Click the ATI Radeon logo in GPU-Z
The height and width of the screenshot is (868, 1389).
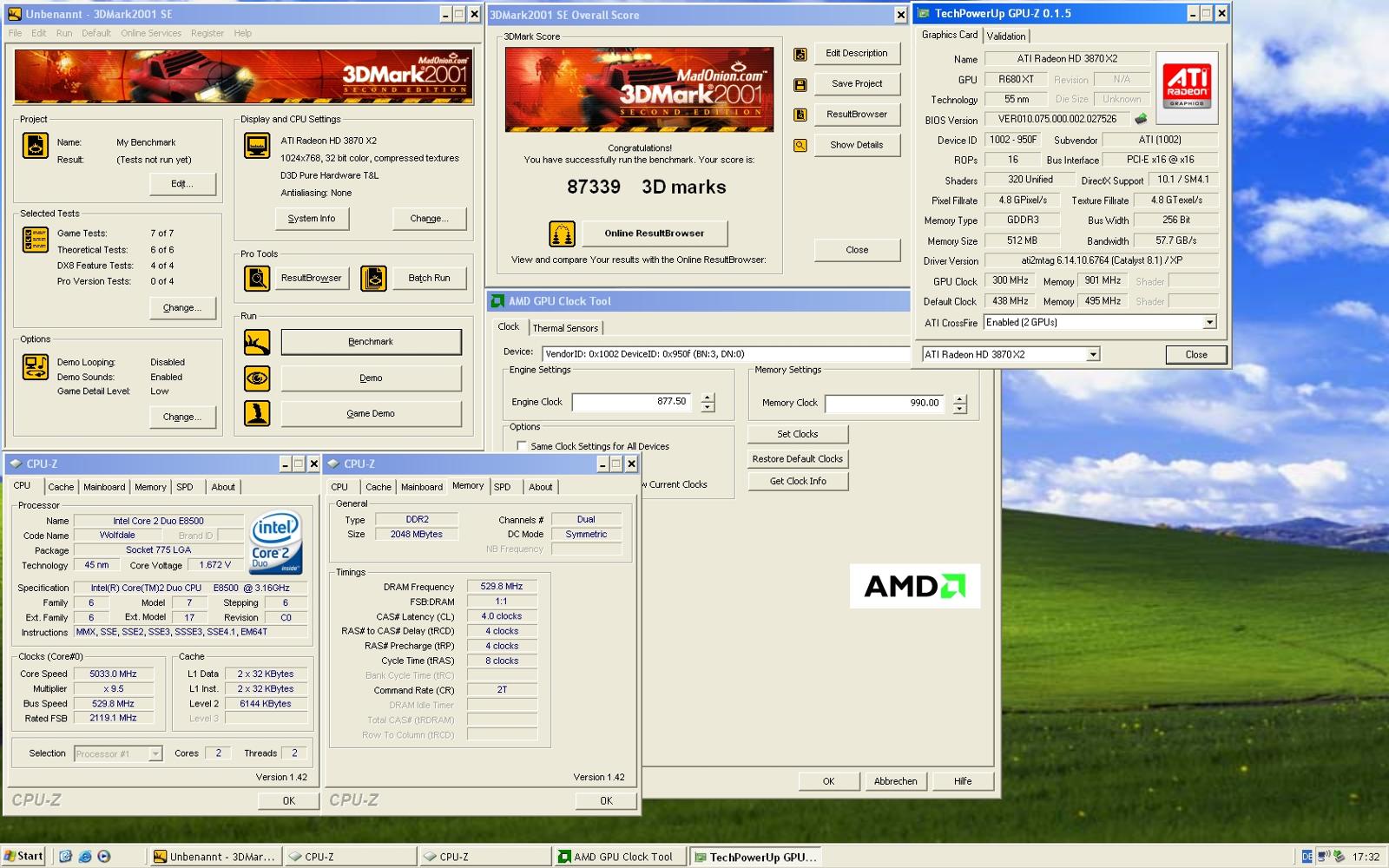coord(1187,87)
